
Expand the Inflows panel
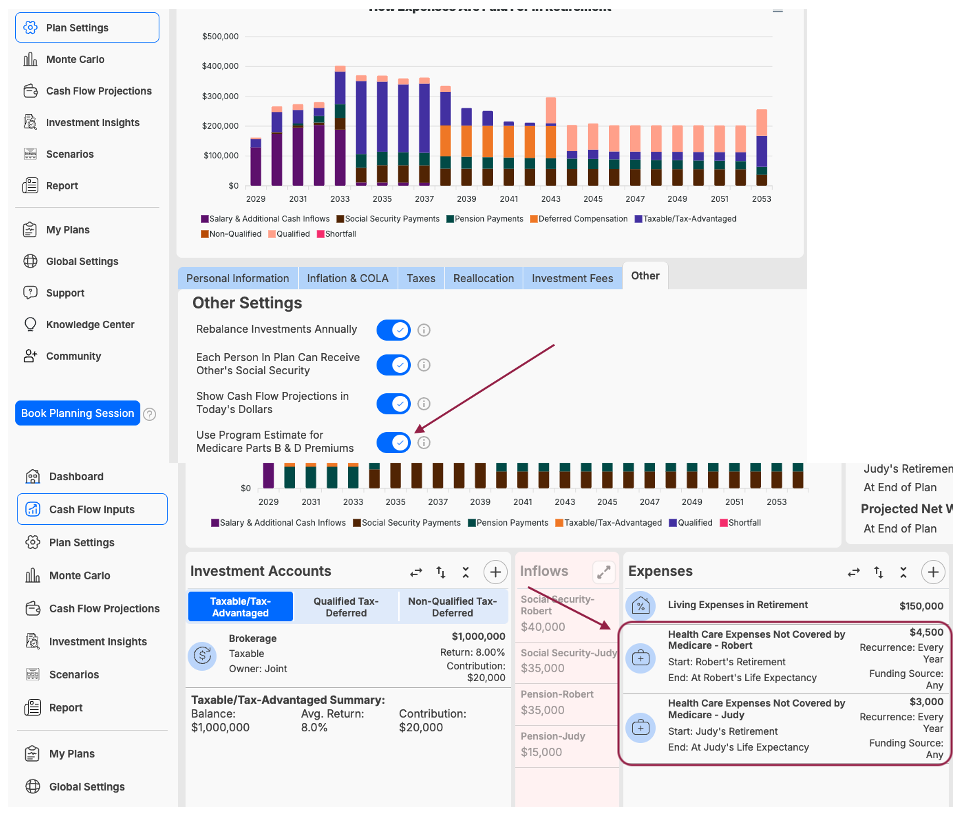point(603,572)
